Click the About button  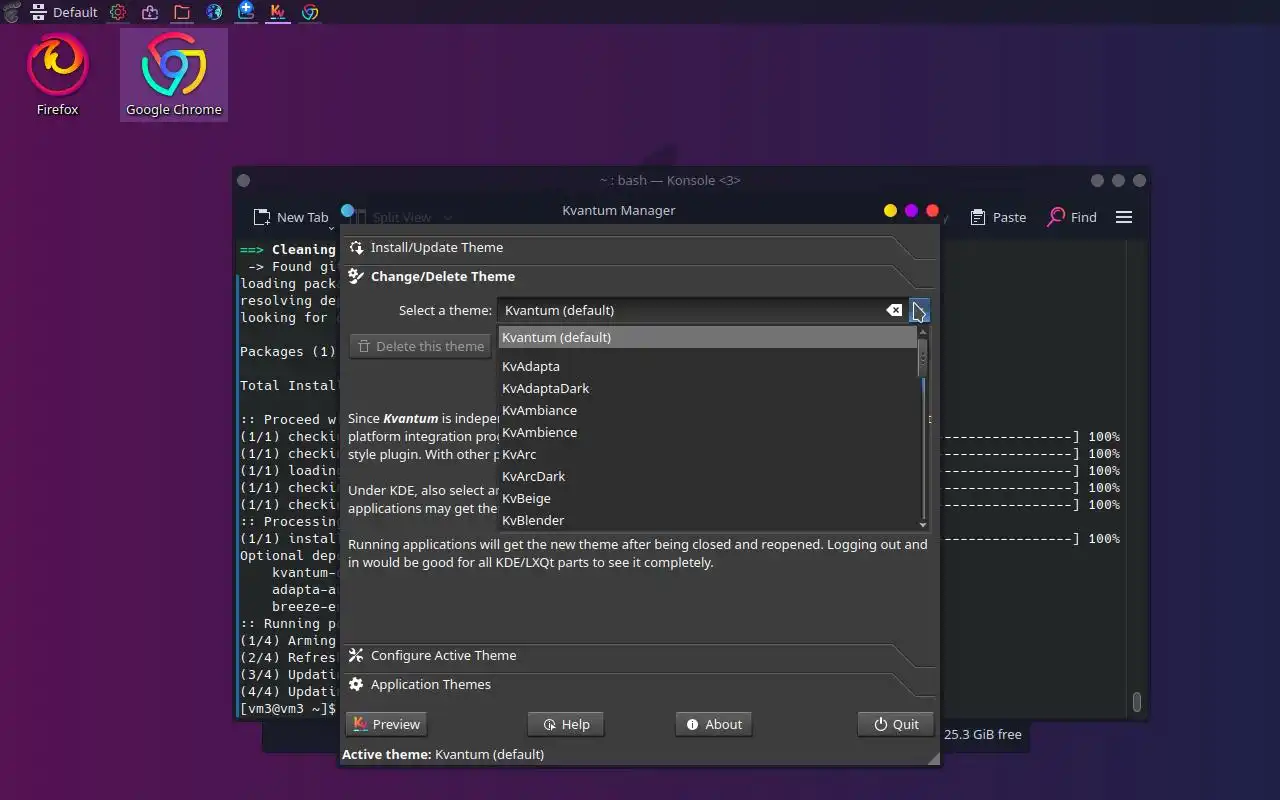coord(714,724)
